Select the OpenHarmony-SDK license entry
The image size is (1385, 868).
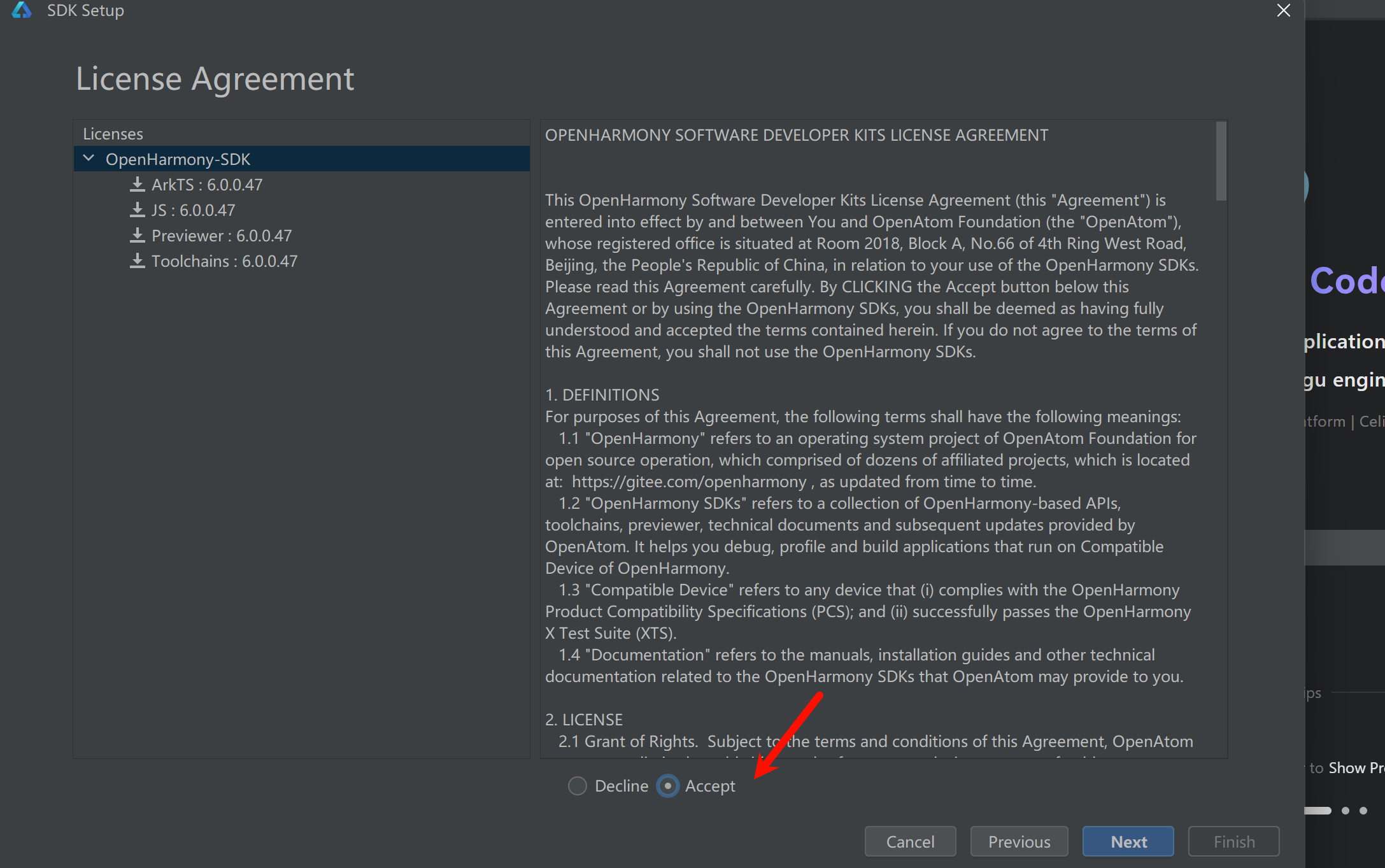click(178, 159)
